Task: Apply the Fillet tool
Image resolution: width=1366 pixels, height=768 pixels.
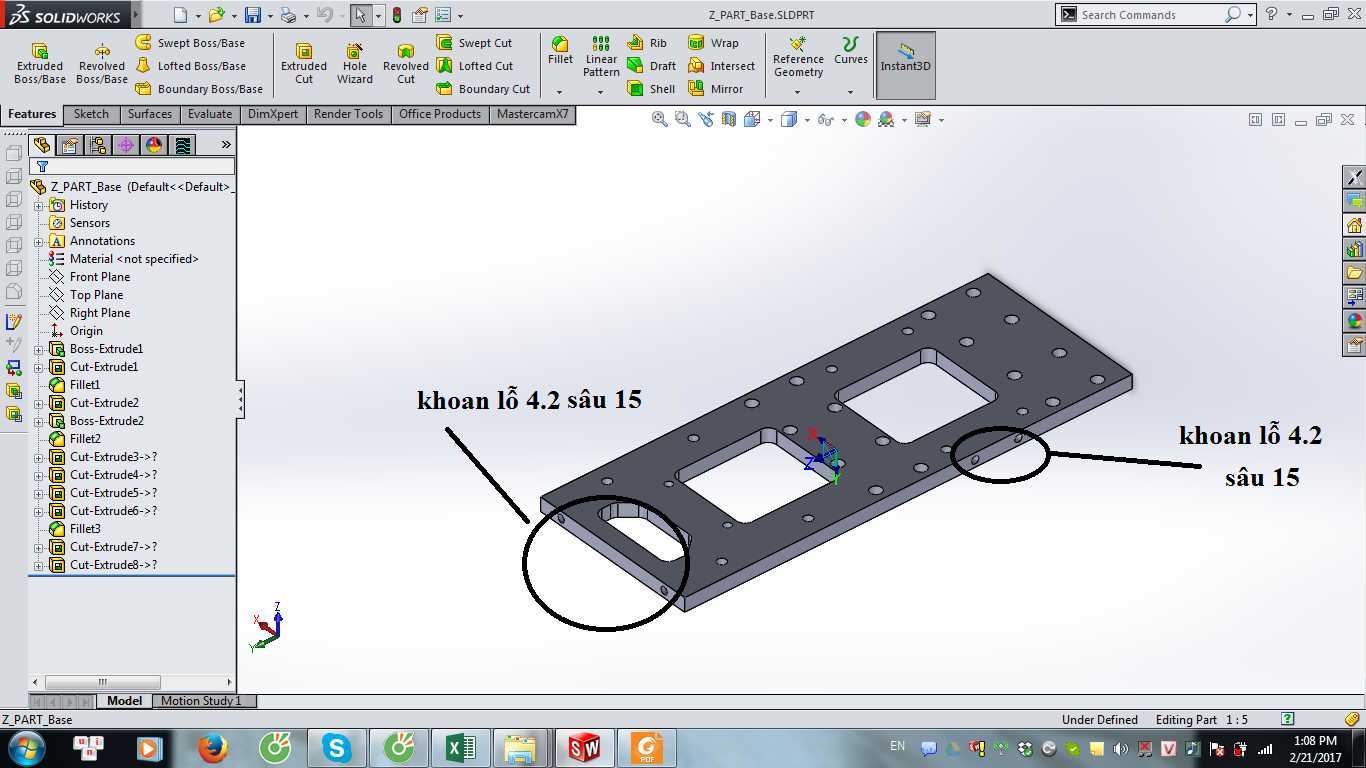Action: pos(560,51)
